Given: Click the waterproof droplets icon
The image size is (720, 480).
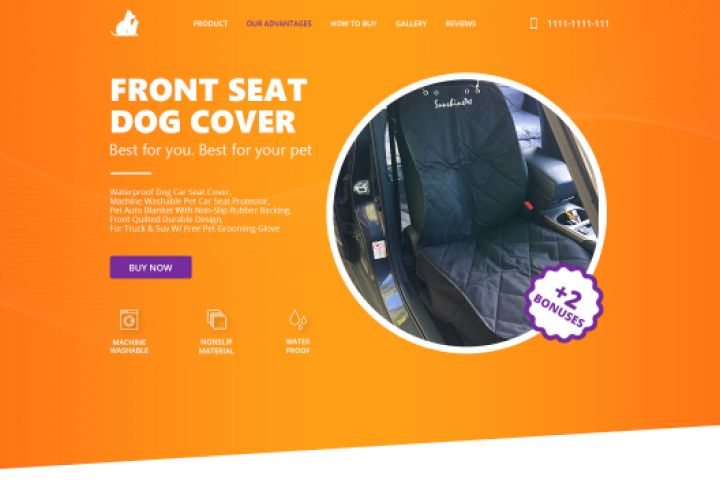Looking at the screenshot, I should (x=298, y=319).
